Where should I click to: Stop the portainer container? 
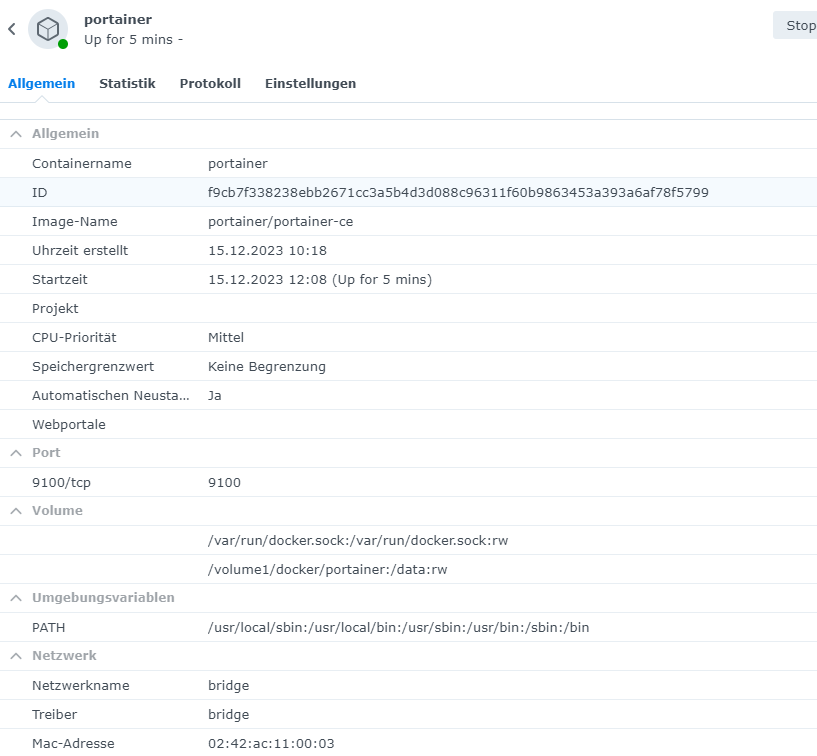coord(797,26)
